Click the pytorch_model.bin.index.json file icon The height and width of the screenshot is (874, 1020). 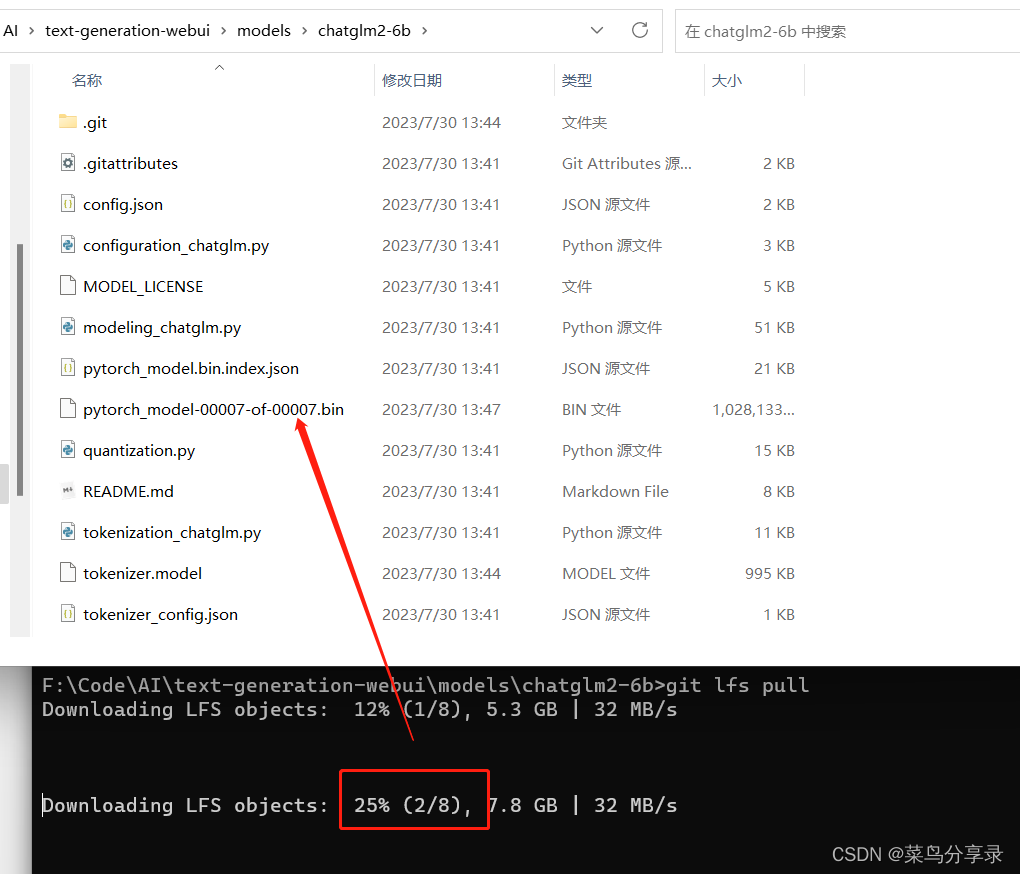(x=68, y=367)
